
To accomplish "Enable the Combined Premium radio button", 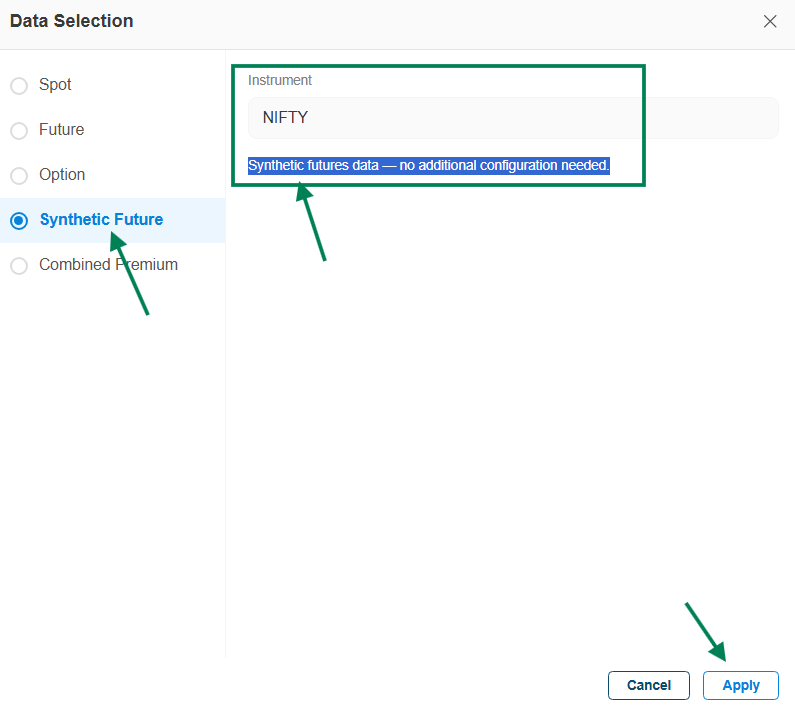I will 19,266.
